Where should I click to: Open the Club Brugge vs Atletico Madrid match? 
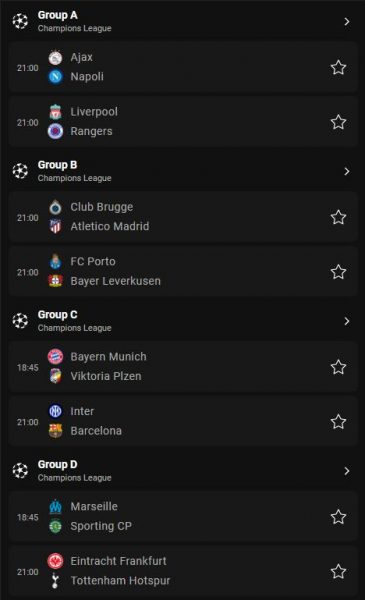(x=182, y=217)
